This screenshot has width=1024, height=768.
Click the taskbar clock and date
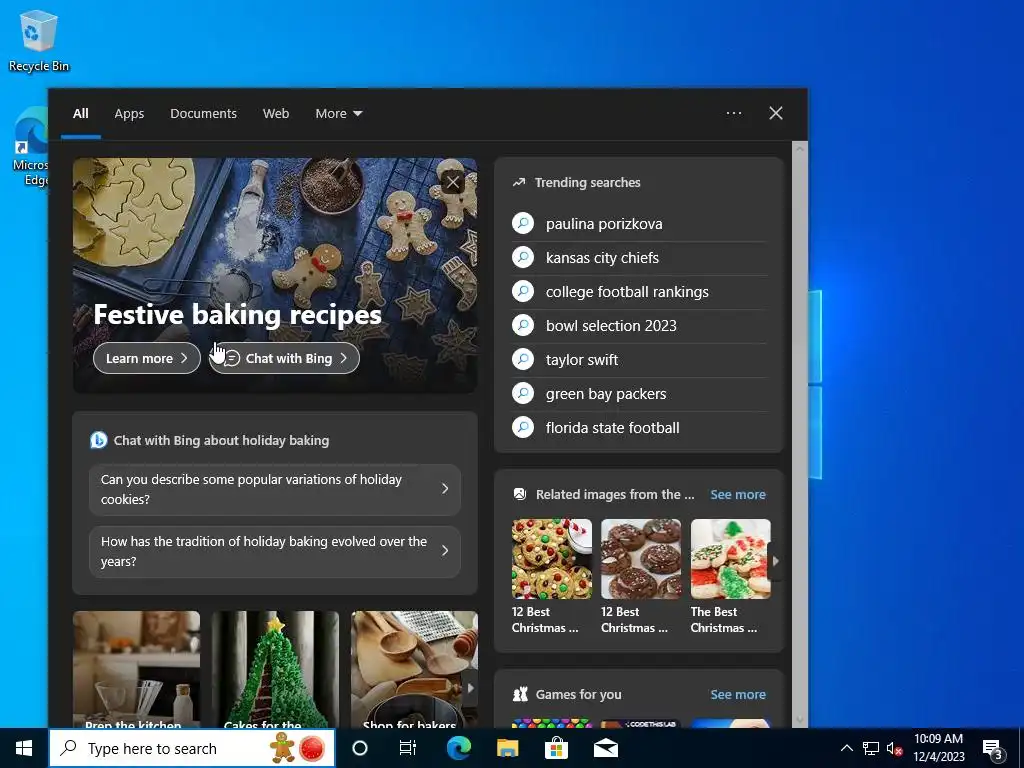coord(938,748)
